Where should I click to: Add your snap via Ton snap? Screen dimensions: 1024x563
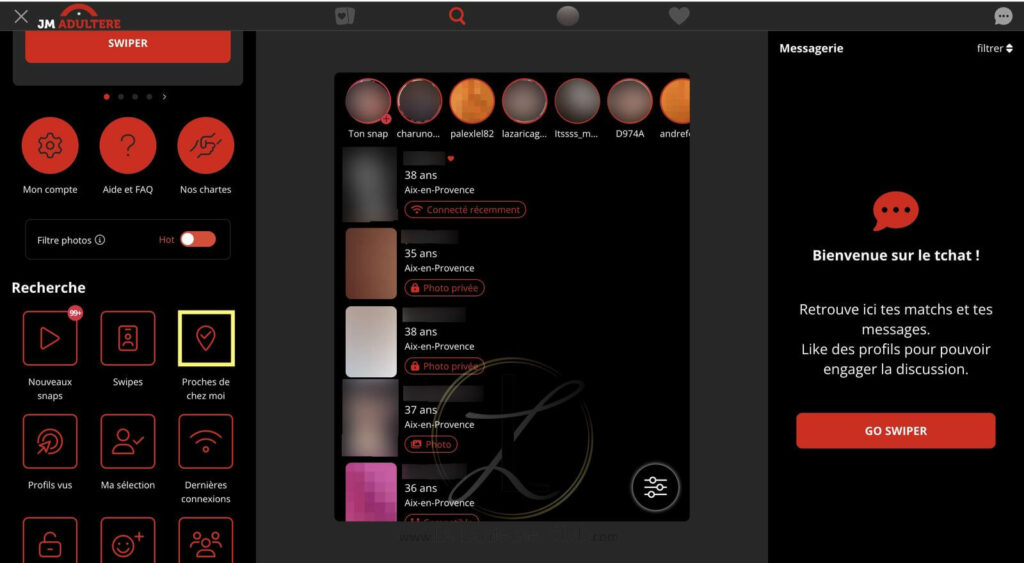[368, 101]
